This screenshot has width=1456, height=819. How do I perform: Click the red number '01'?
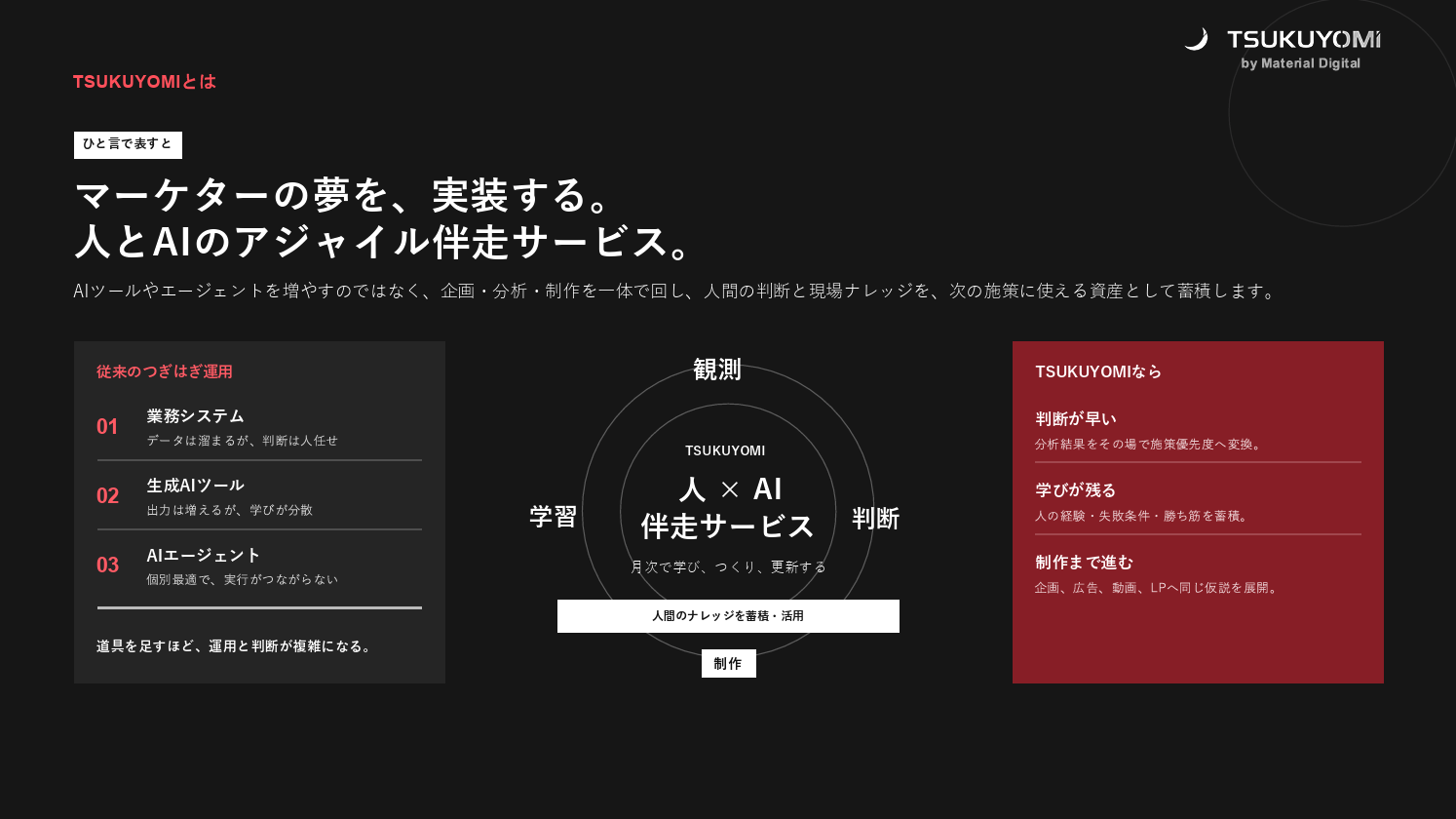107,426
